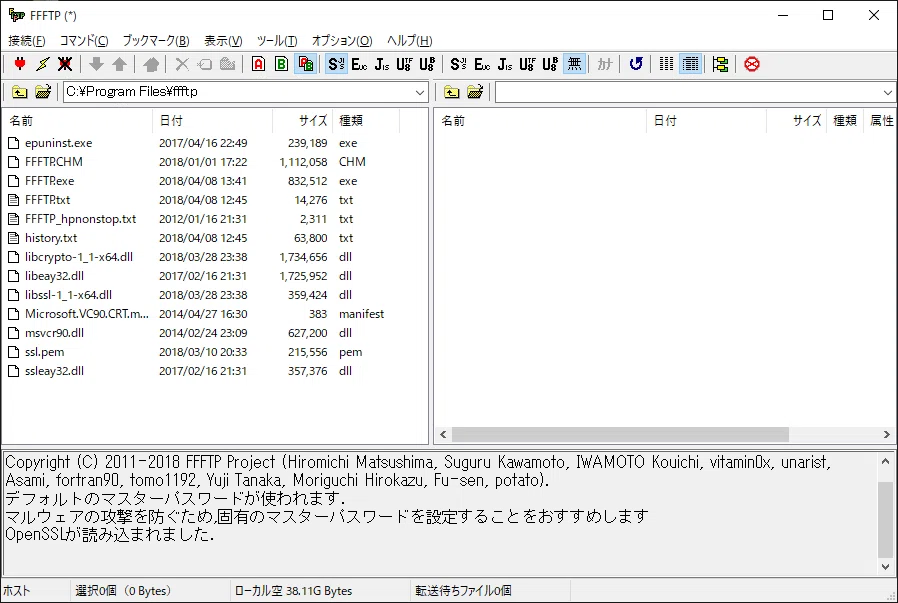898x603 pixels.
Task: Select the file FFFTP_hpnonstop.txt
Action: tap(81, 219)
